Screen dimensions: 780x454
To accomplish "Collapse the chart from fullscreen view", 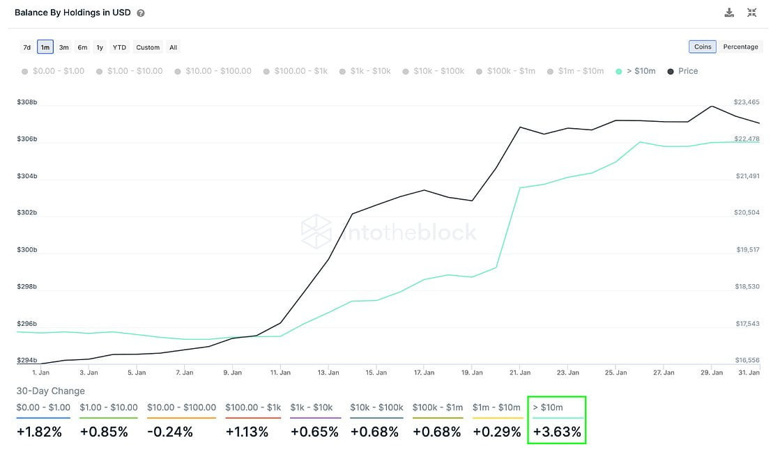I will (x=752, y=13).
